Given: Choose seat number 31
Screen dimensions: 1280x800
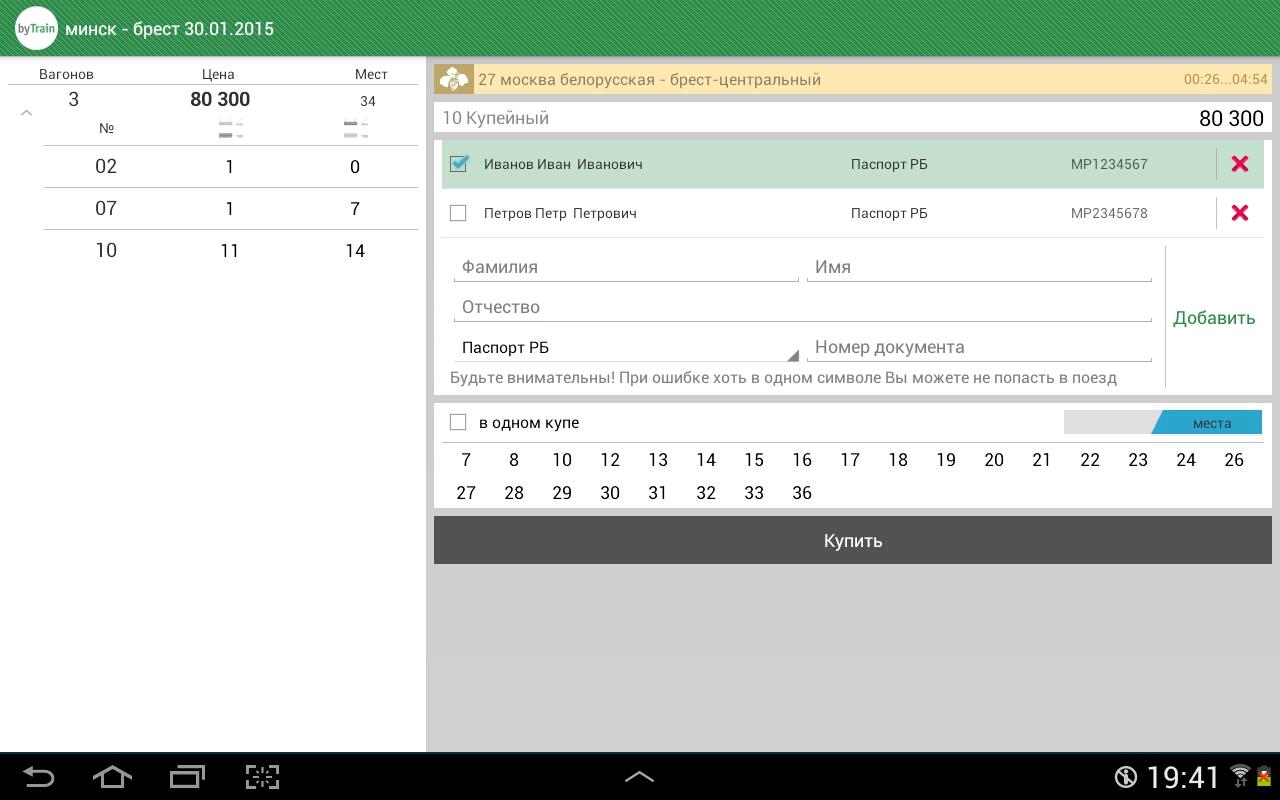Looking at the screenshot, I should (658, 493).
